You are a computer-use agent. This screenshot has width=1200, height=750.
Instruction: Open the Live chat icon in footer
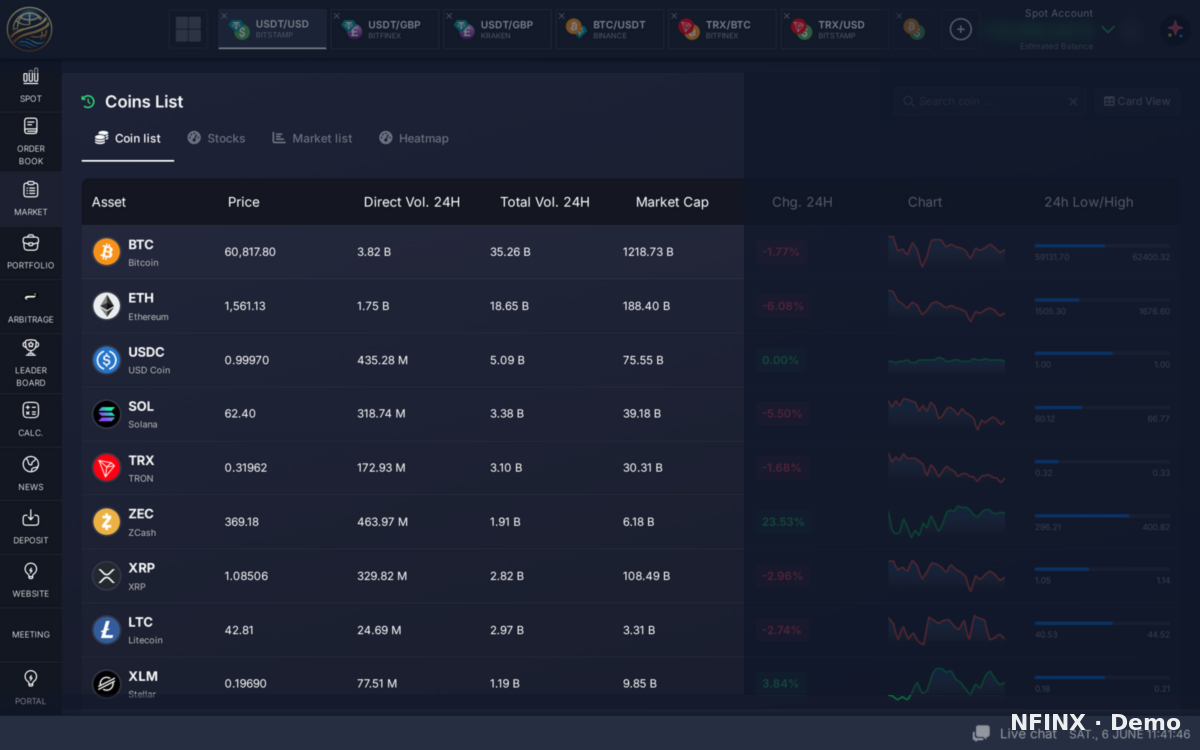click(x=982, y=733)
